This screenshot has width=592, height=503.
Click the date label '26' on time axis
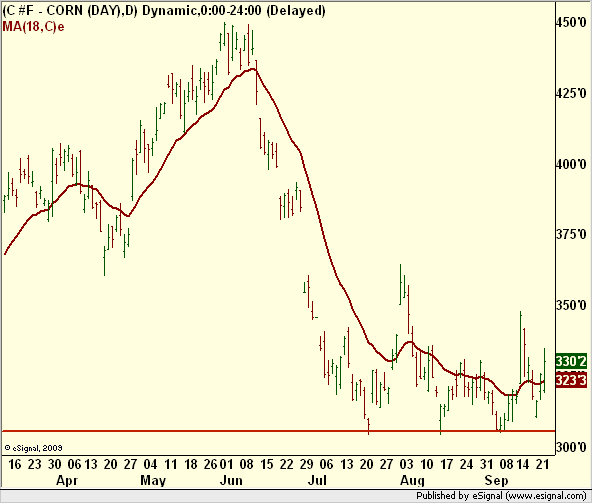tap(211, 464)
